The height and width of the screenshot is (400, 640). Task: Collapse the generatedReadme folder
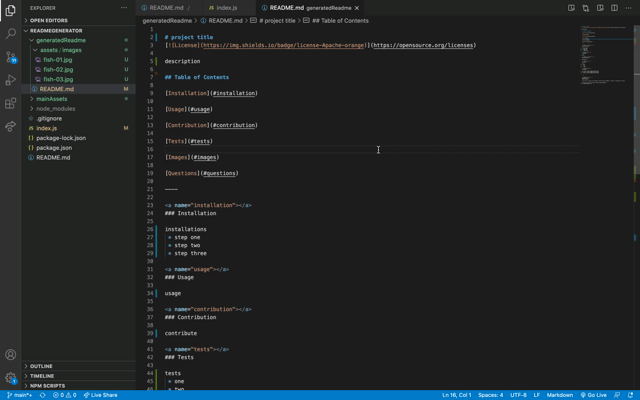pos(60,40)
